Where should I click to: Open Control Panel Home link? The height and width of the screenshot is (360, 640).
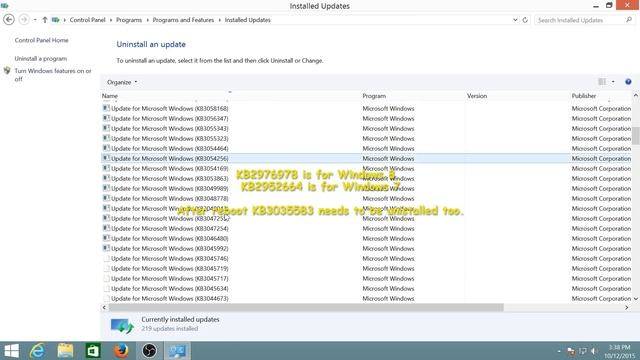point(42,40)
